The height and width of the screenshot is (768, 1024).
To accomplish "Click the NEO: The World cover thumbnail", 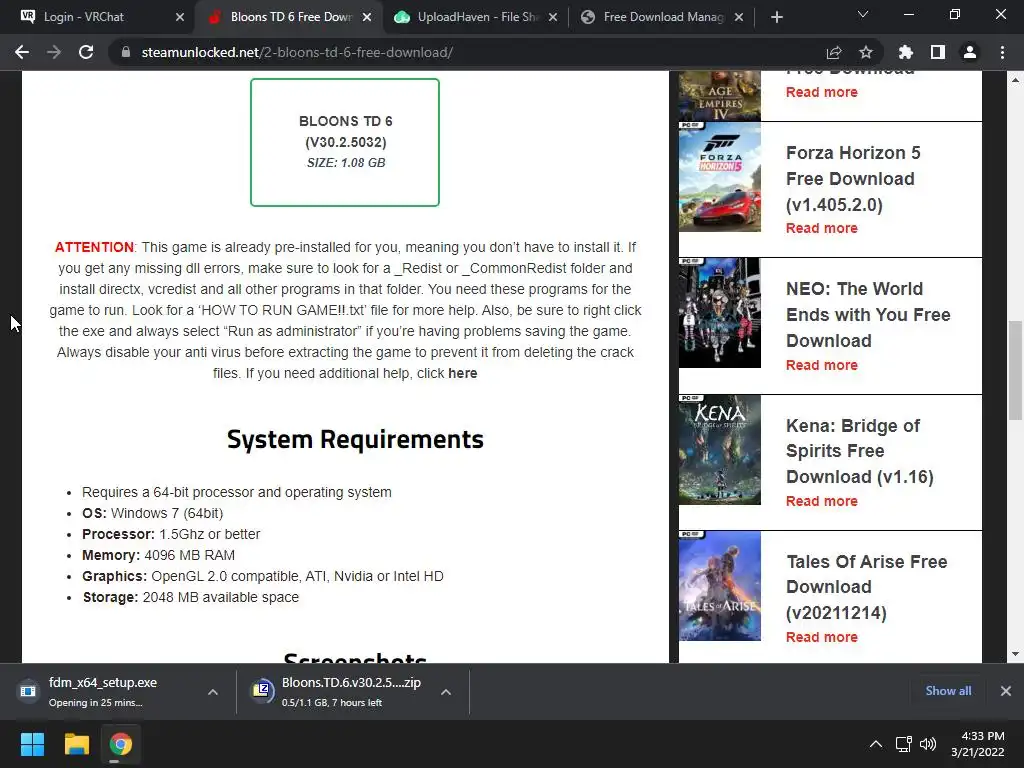I will [x=720, y=313].
